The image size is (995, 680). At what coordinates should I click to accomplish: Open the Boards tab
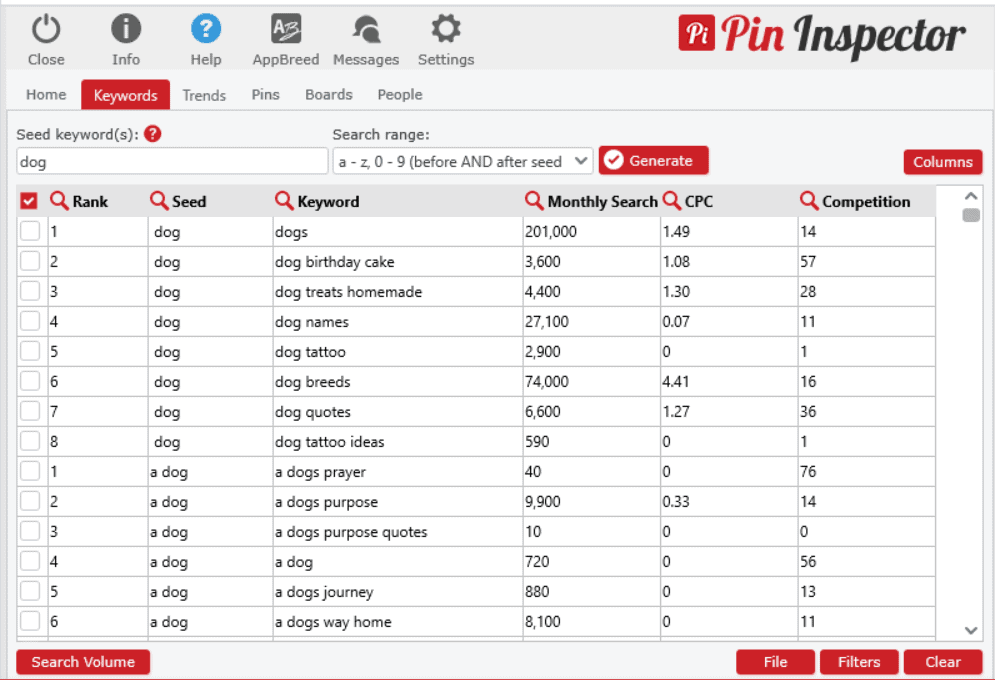328,95
